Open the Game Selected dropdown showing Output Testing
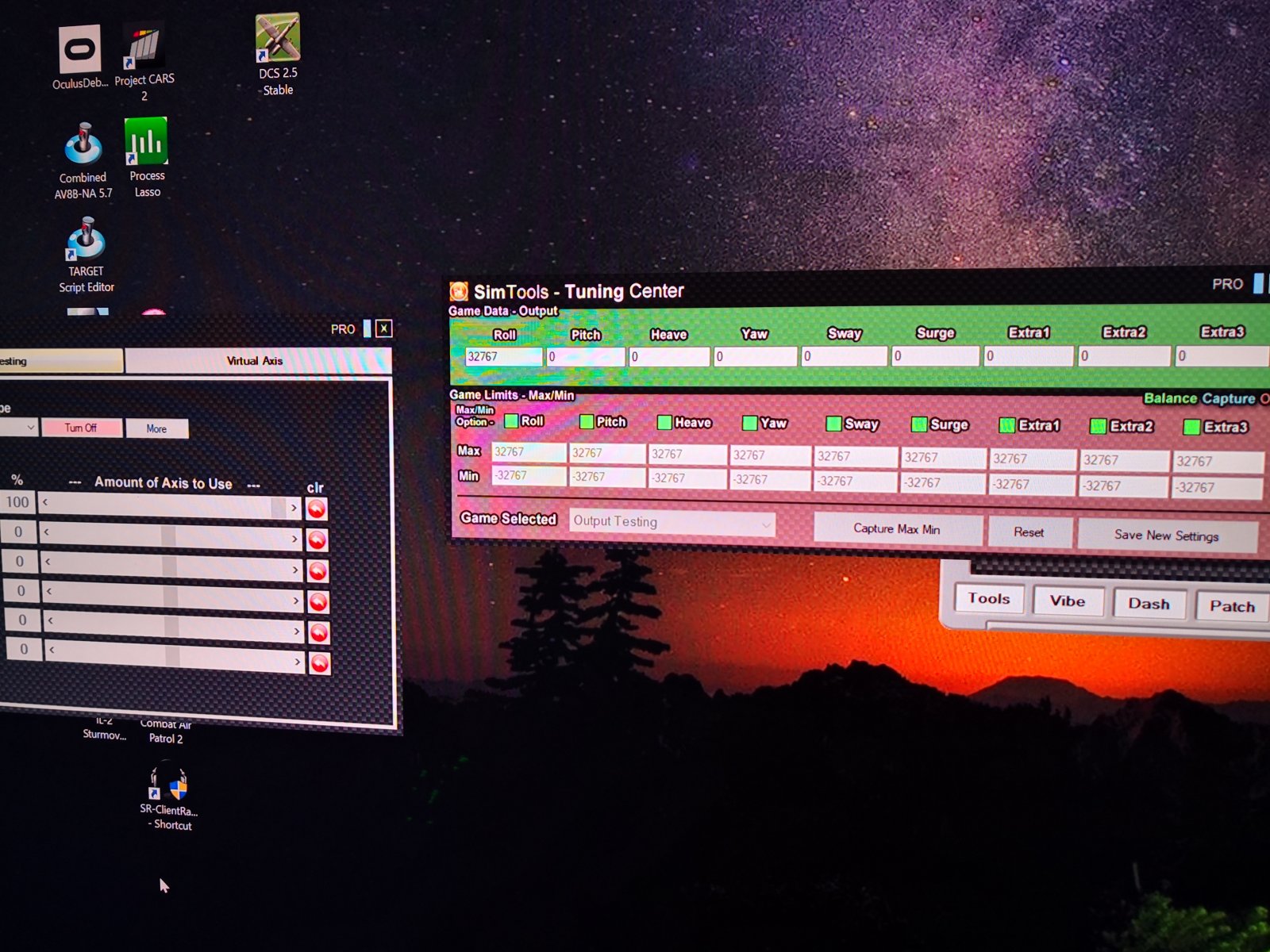Screen dimensions: 1270x952 click(x=672, y=522)
